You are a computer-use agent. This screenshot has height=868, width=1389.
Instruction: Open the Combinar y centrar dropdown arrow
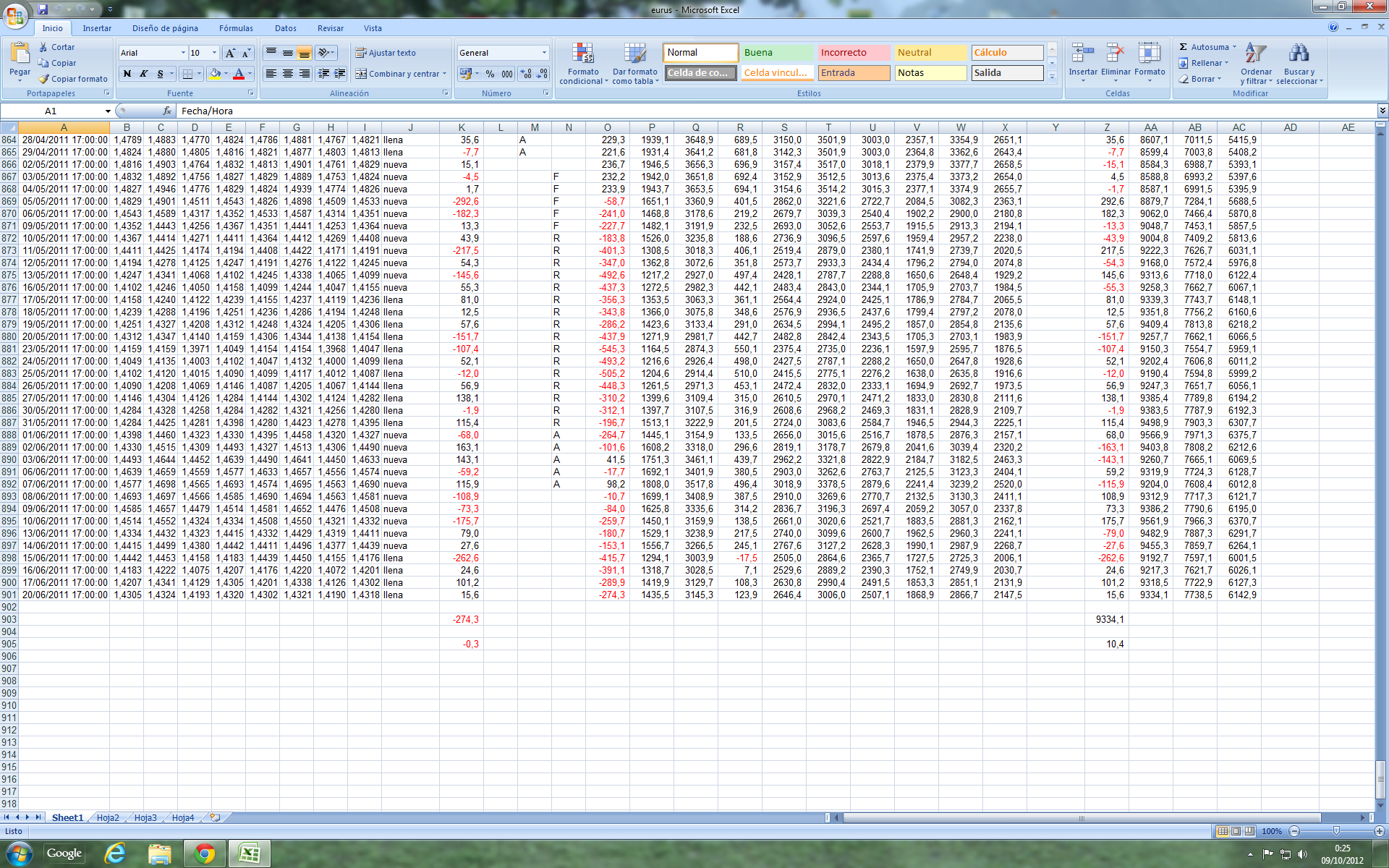click(444, 74)
